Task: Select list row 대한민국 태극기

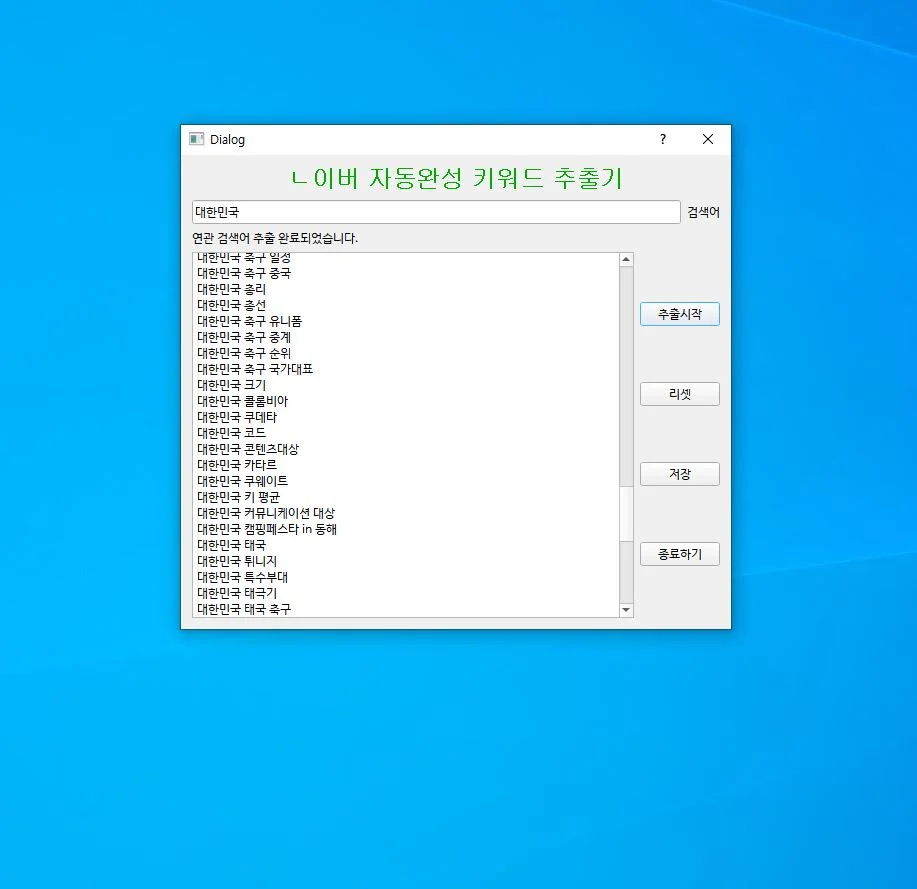Action: [405, 593]
